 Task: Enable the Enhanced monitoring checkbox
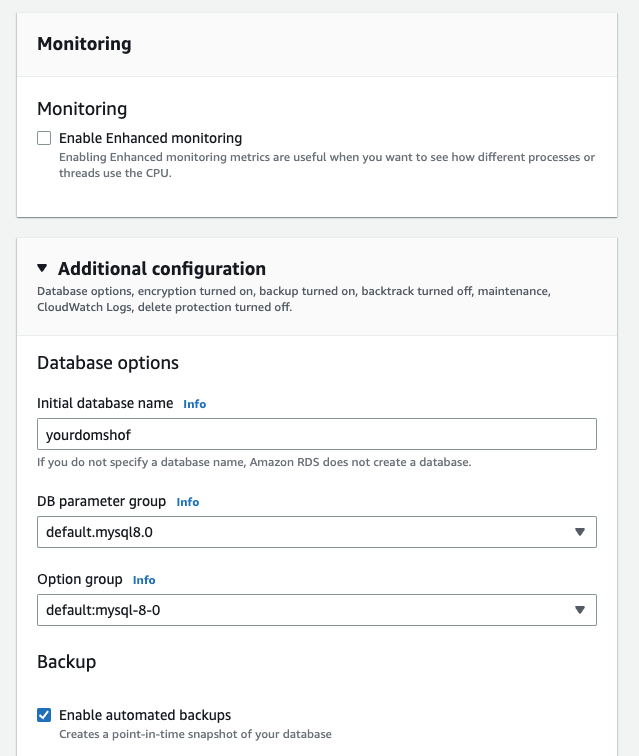tap(44, 138)
